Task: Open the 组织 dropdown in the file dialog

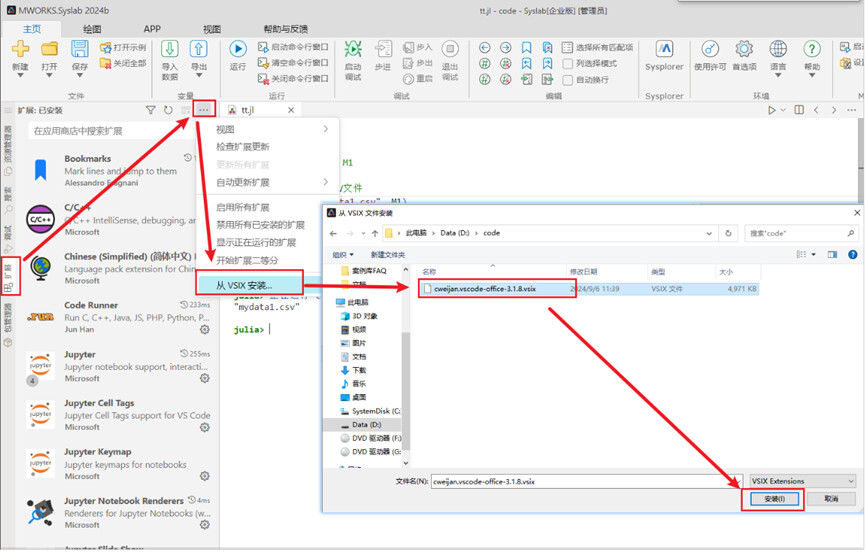Action: pos(343,254)
